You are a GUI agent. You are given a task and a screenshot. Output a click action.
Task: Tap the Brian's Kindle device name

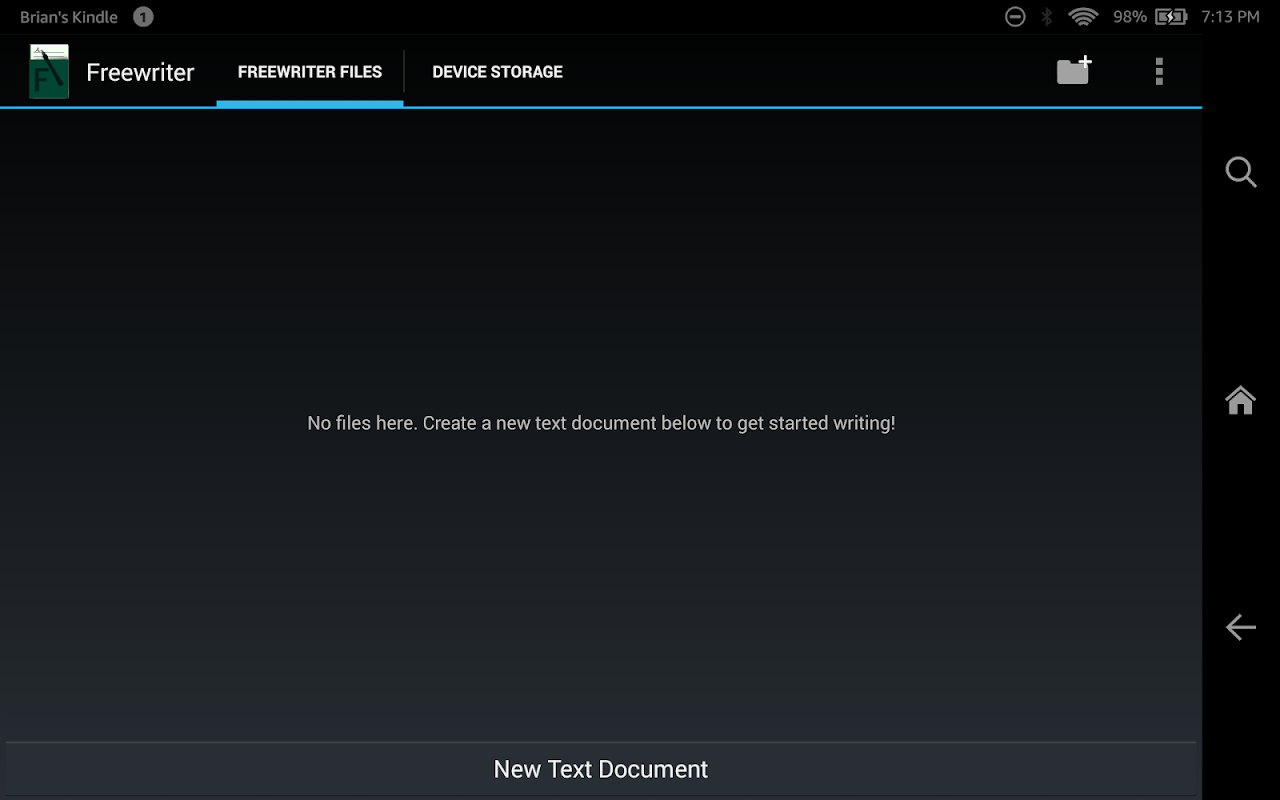(x=69, y=17)
